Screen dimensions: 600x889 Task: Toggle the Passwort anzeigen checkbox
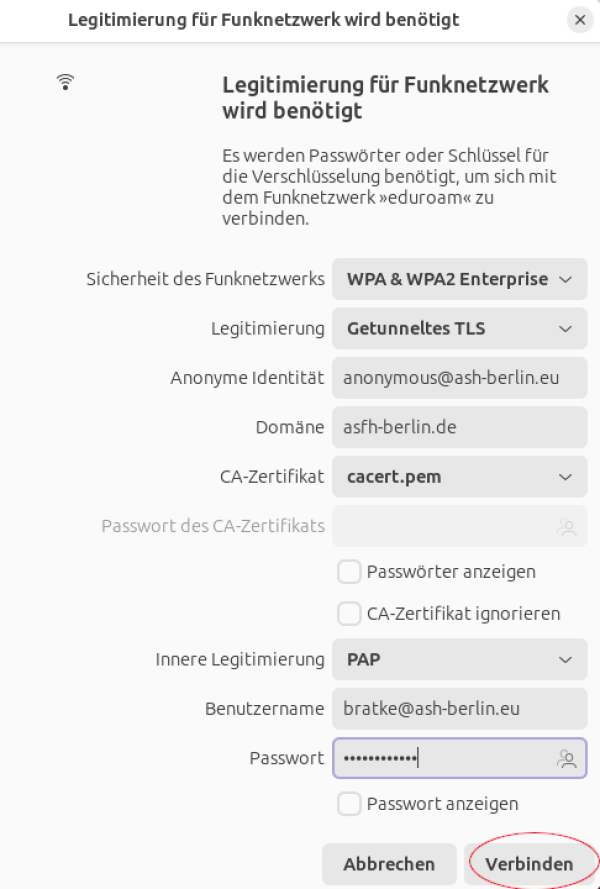point(349,803)
